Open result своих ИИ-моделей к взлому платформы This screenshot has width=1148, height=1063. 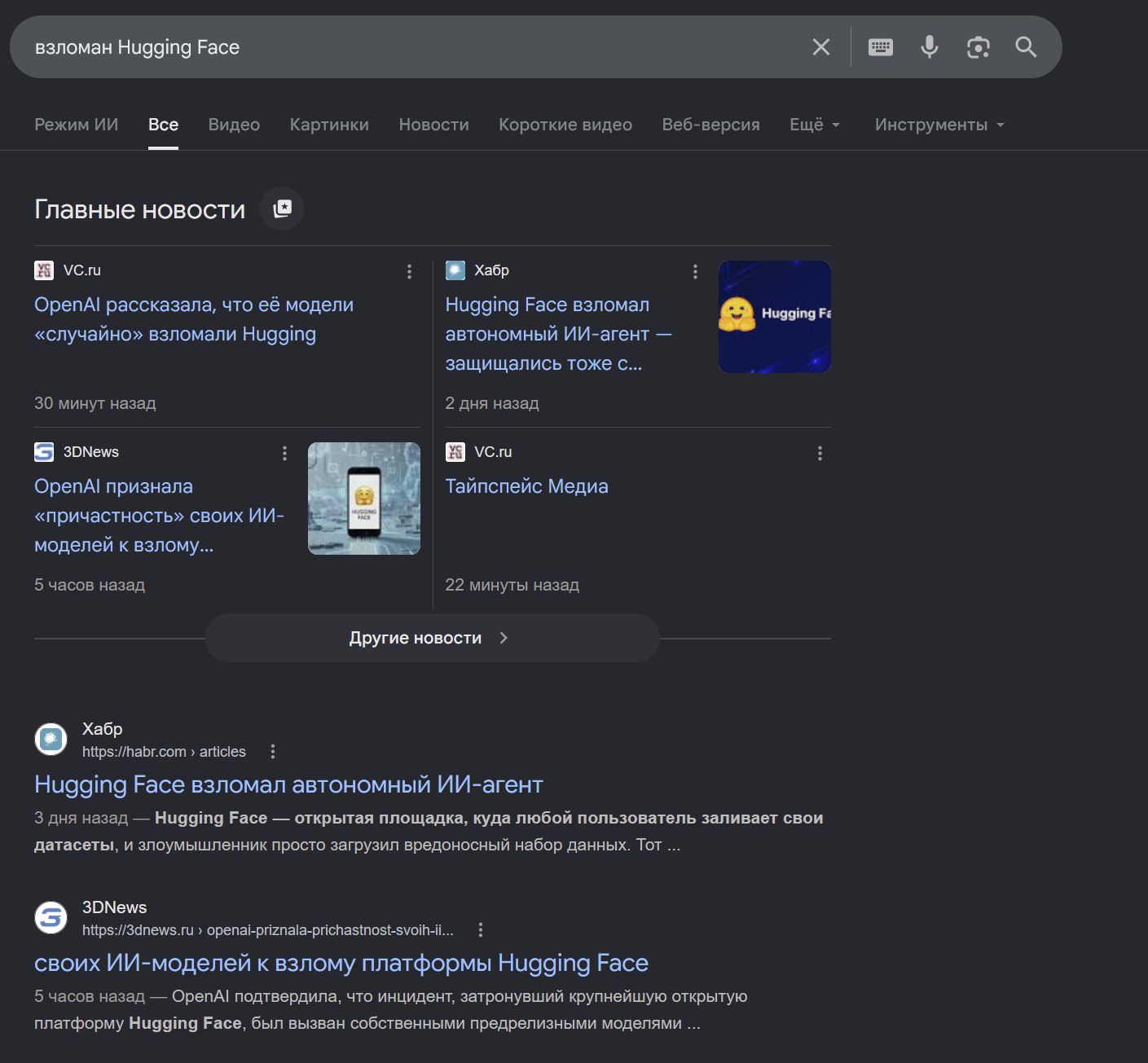pyautogui.click(x=341, y=963)
